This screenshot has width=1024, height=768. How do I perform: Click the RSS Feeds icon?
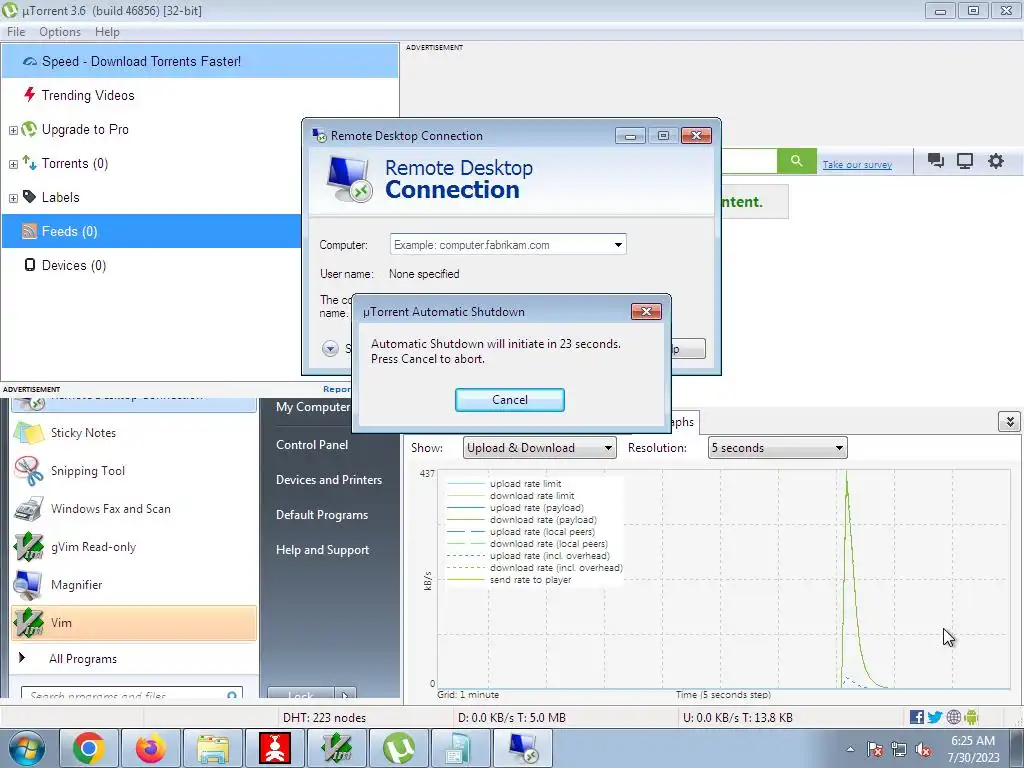(x=29, y=231)
